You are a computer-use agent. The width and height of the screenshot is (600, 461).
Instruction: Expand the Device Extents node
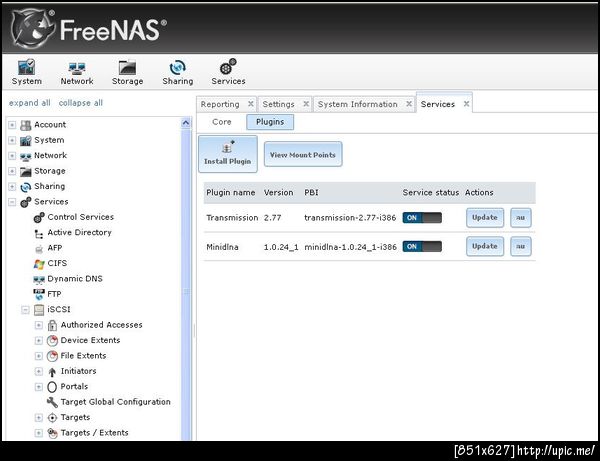point(39,340)
